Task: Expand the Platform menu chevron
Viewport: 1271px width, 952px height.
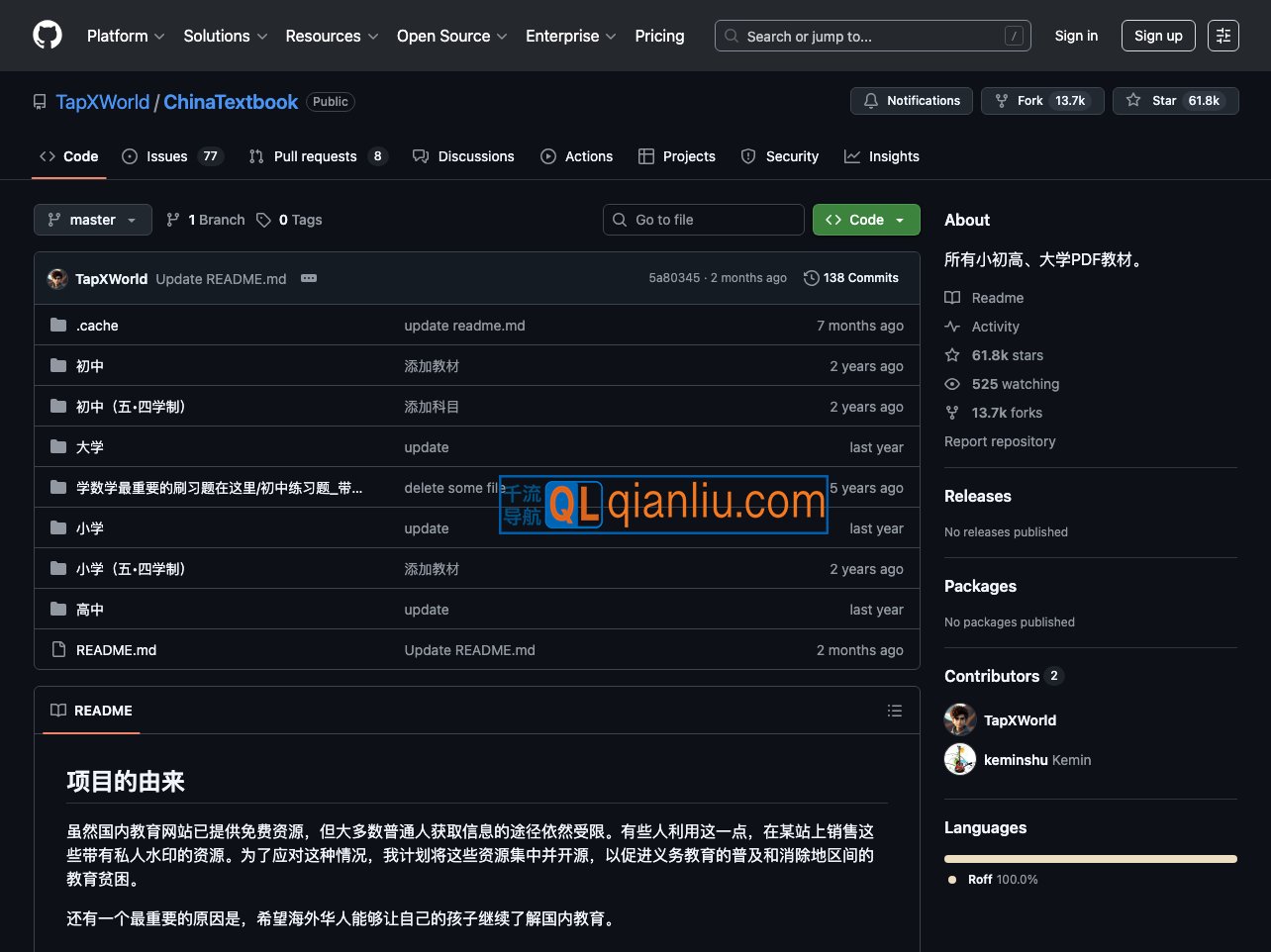Action: tap(158, 36)
